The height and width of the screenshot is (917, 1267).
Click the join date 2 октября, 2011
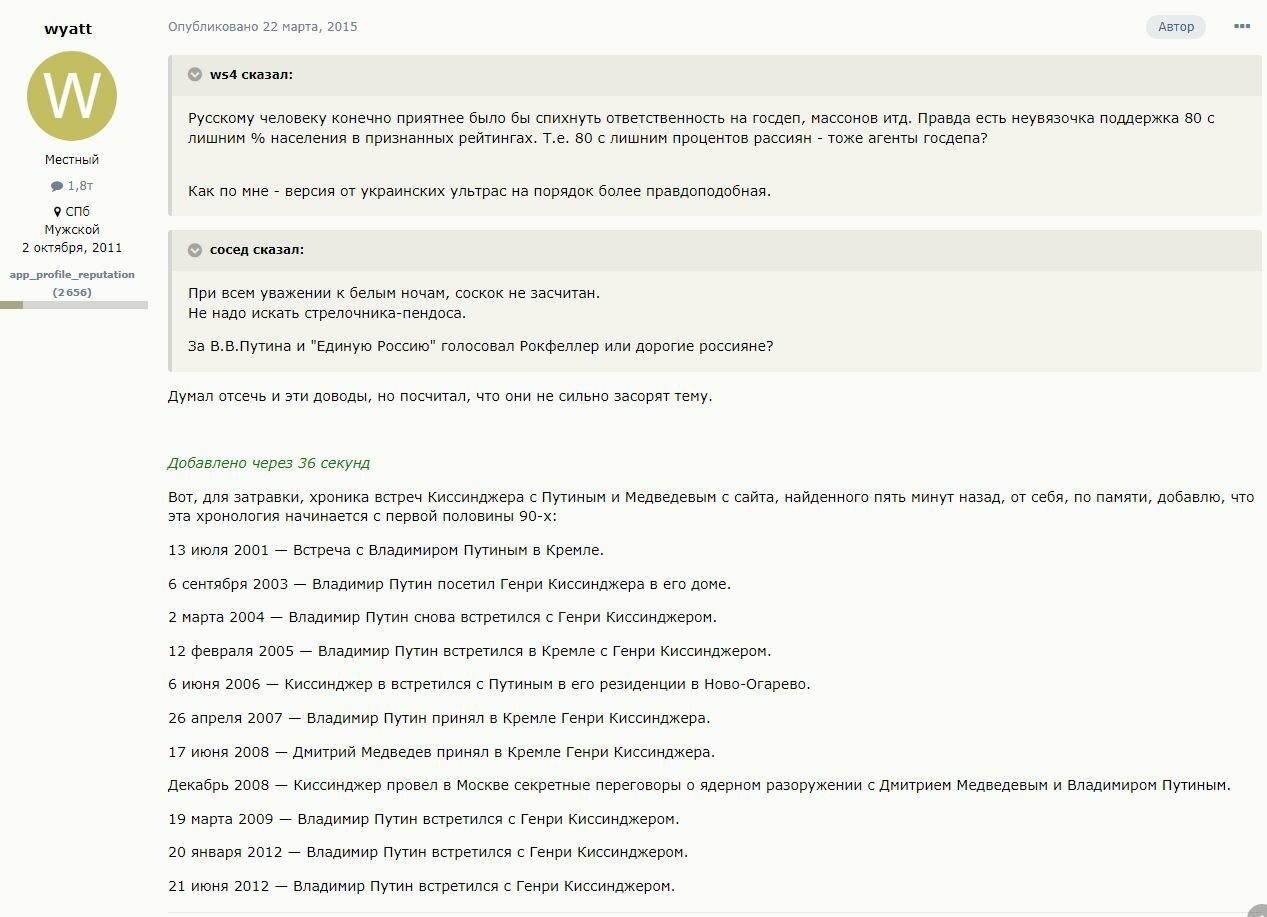[72, 247]
